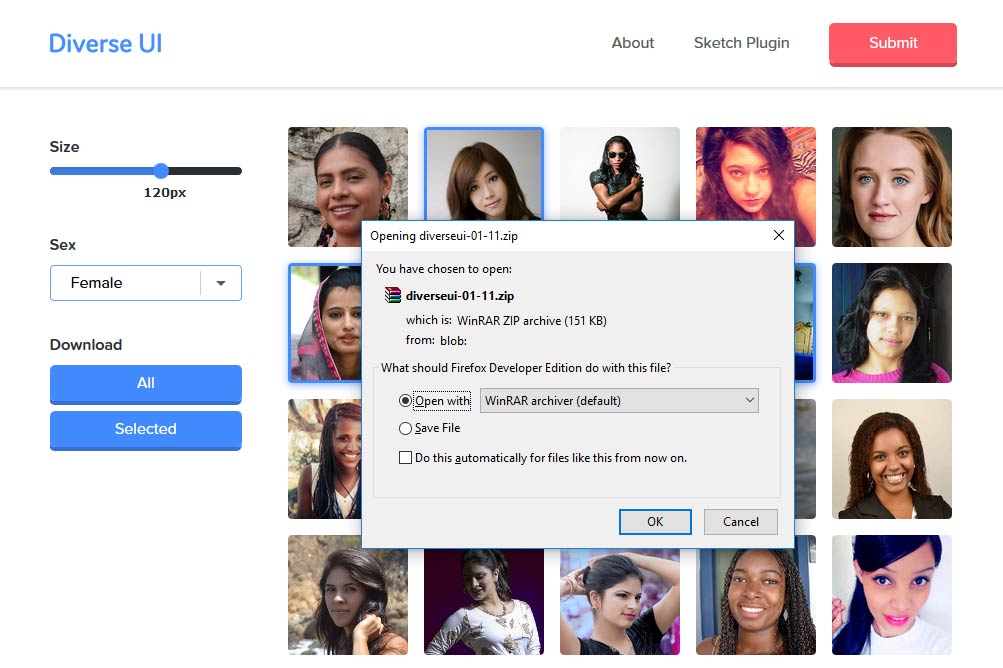
Task: Download Selected images
Action: coord(145,429)
